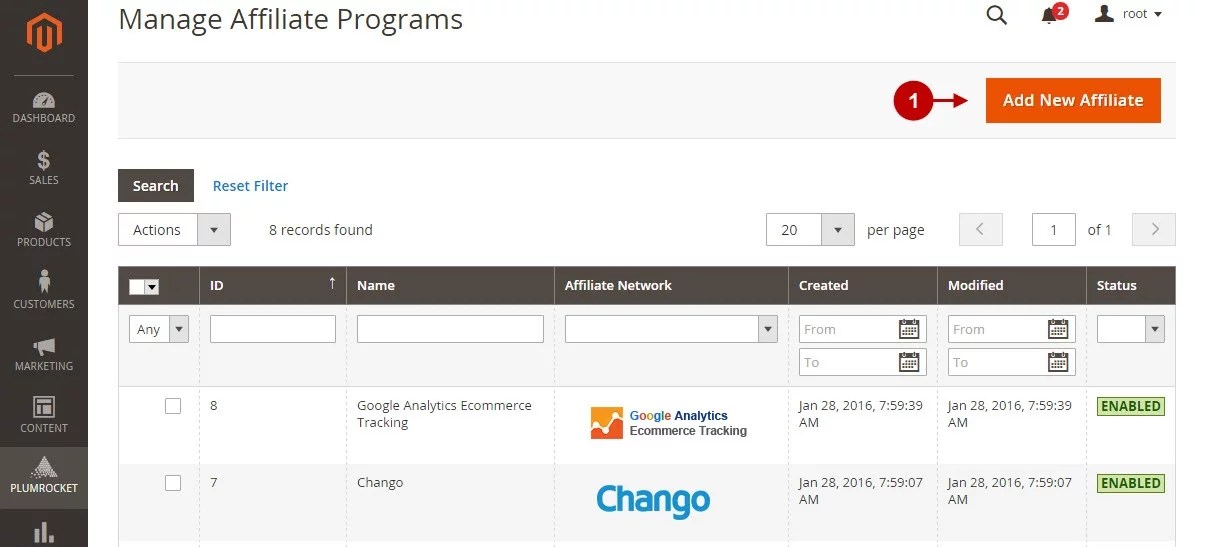Toggle the select-all header checkbox dropdown
Image resolution: width=1206 pixels, height=547 pixels.
(145, 287)
